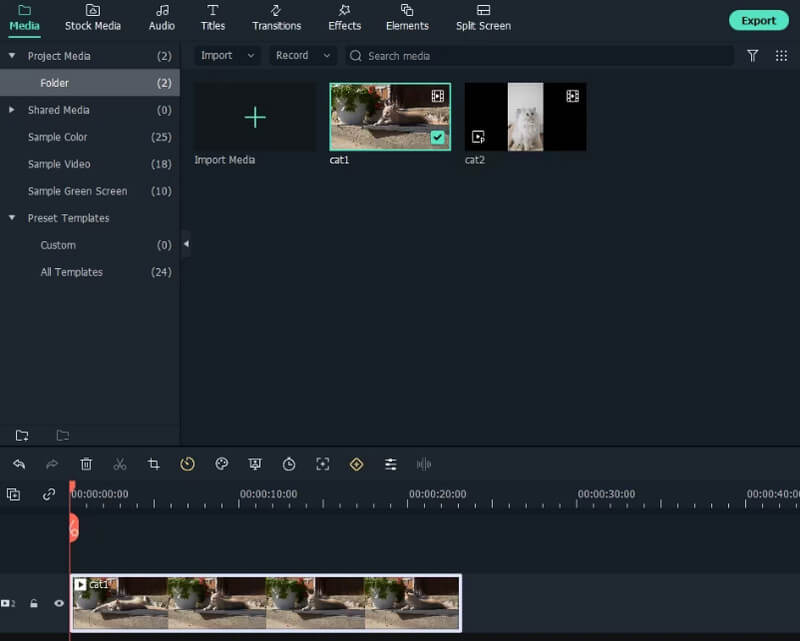This screenshot has height=641, width=800.
Task: Open the Elements tab
Action: (407, 18)
